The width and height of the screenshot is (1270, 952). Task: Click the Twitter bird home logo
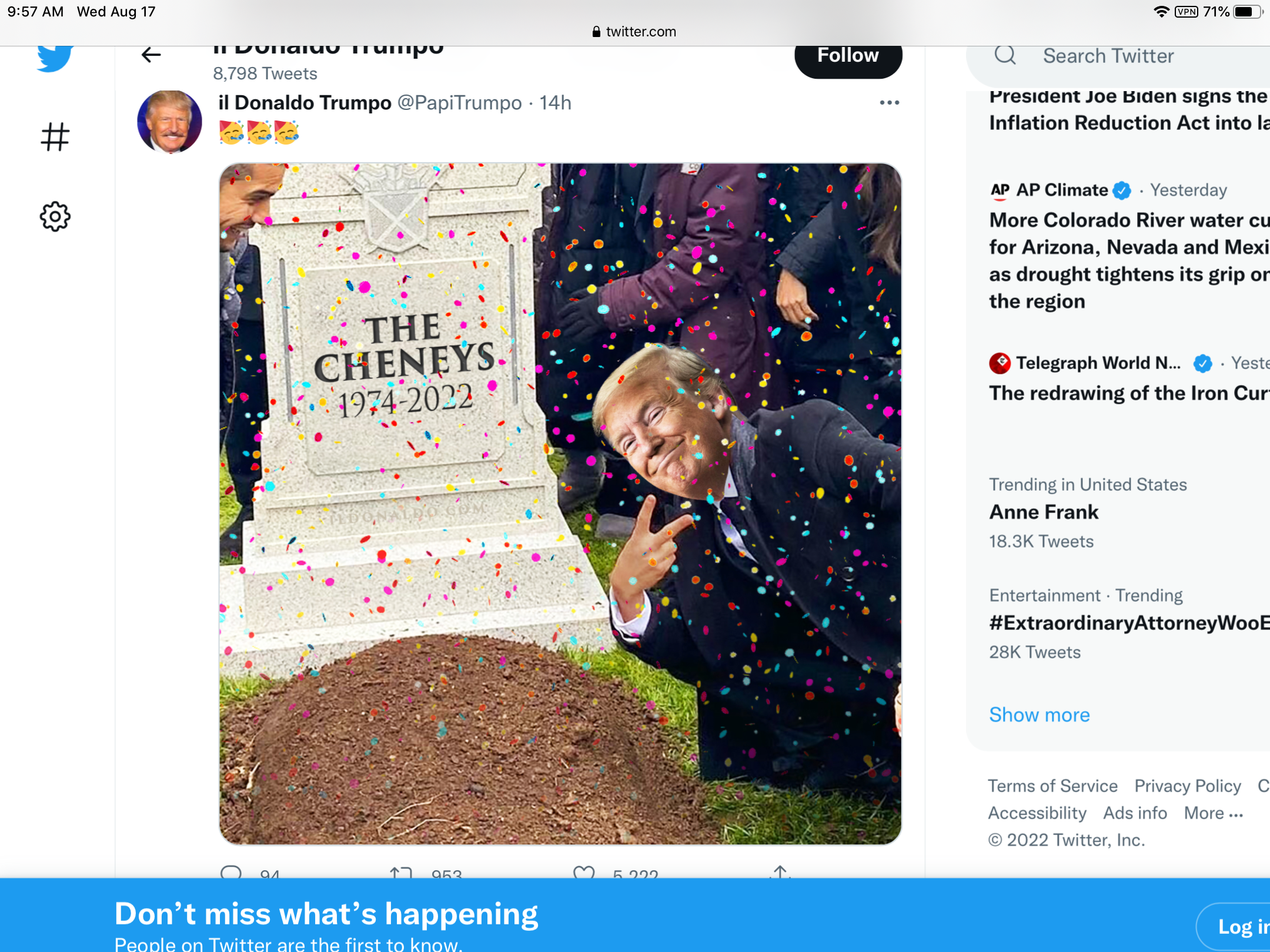click(55, 58)
